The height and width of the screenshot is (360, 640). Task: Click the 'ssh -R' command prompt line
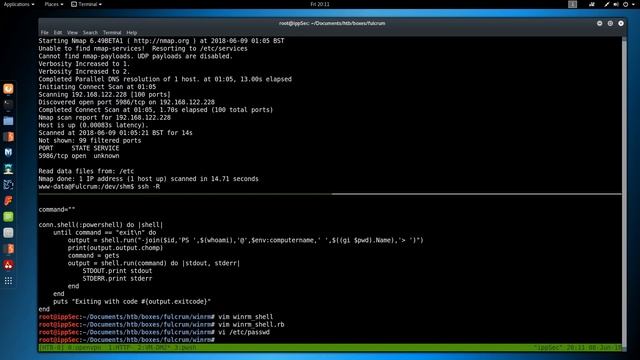99,187
